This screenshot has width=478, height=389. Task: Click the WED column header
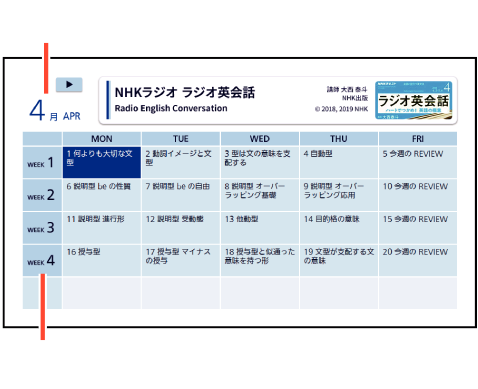pos(260,139)
